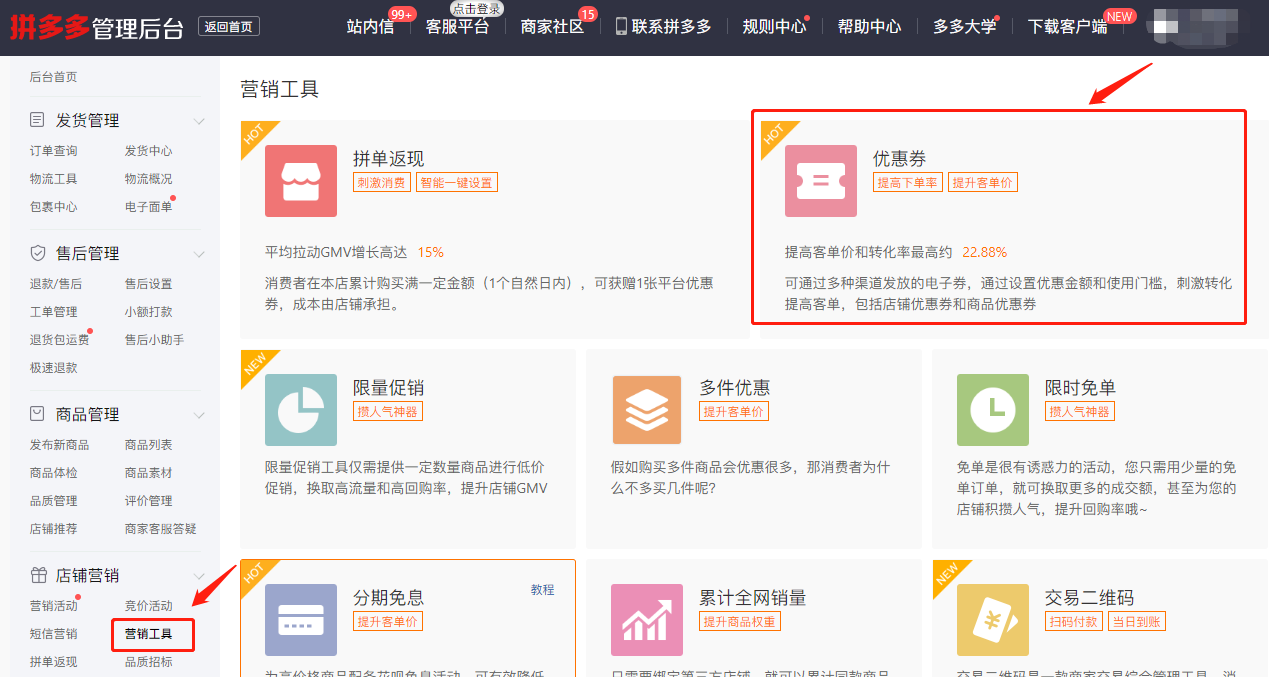Collapse the 店铺营销 section chevron

tap(199, 576)
